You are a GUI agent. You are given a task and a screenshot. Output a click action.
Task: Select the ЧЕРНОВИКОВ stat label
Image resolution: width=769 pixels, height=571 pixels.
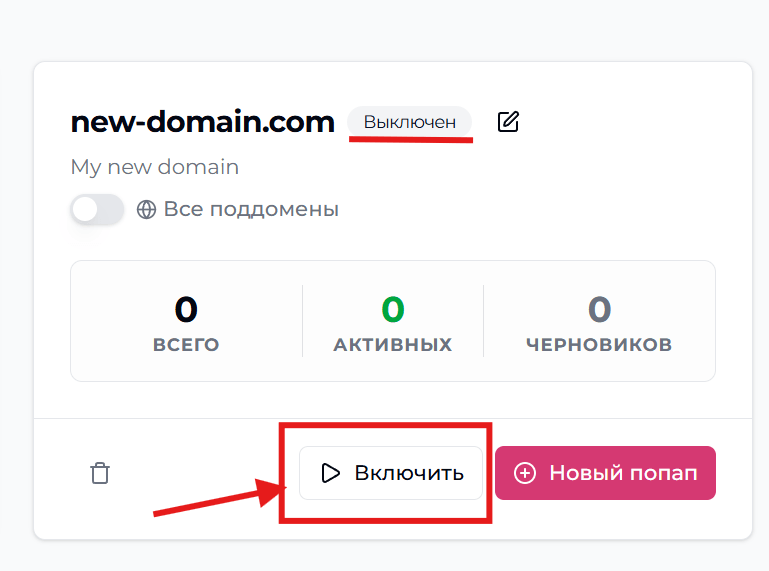599,344
